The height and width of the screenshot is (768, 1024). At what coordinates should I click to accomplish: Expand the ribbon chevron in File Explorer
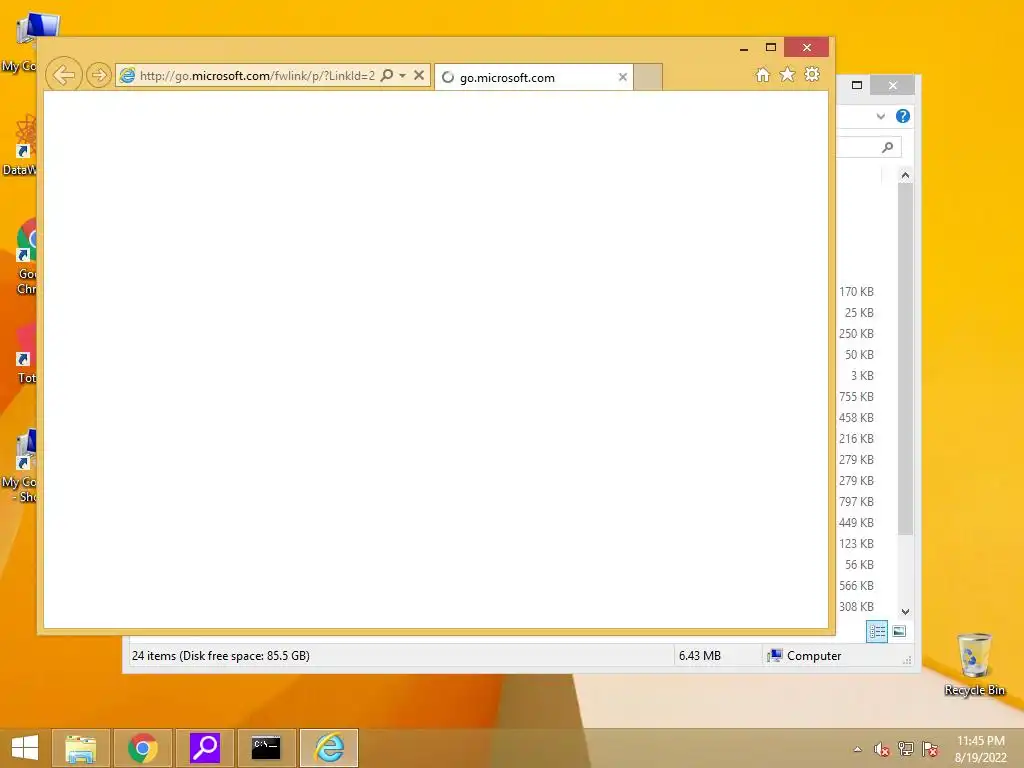pos(880,116)
